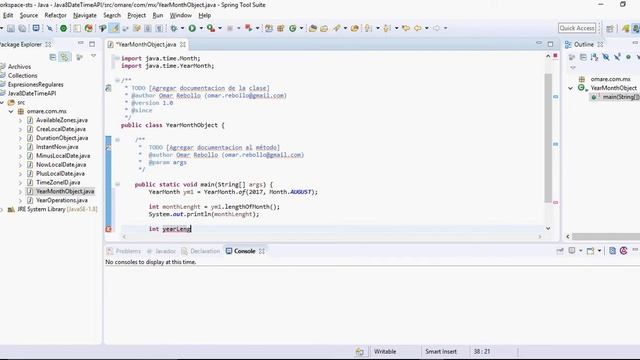Collapse YearMonthObject class in Outline
Image resolution: width=640 pixels, height=360 pixels.
[x=571, y=88]
